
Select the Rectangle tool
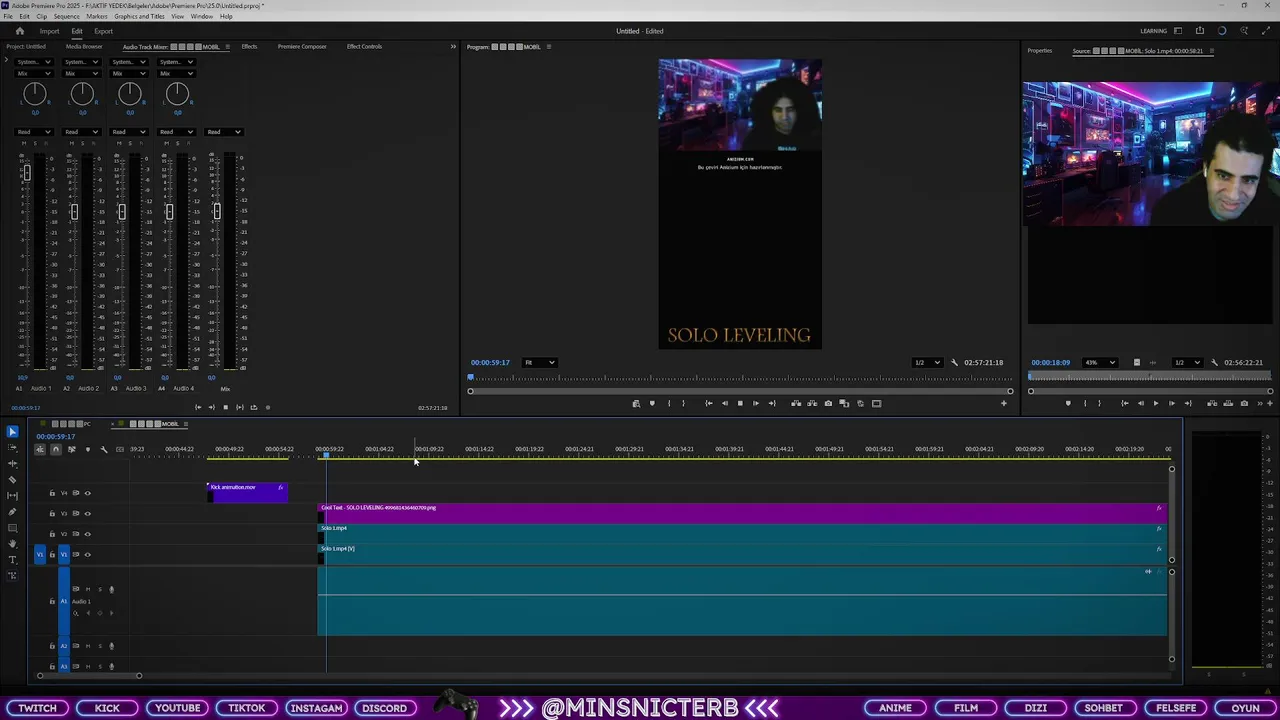click(12, 528)
